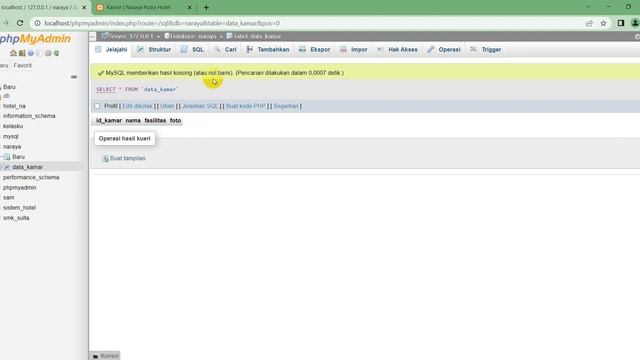This screenshot has width=640, height=360.
Task: Select the data_kamar table in the tree
Action: point(27,167)
